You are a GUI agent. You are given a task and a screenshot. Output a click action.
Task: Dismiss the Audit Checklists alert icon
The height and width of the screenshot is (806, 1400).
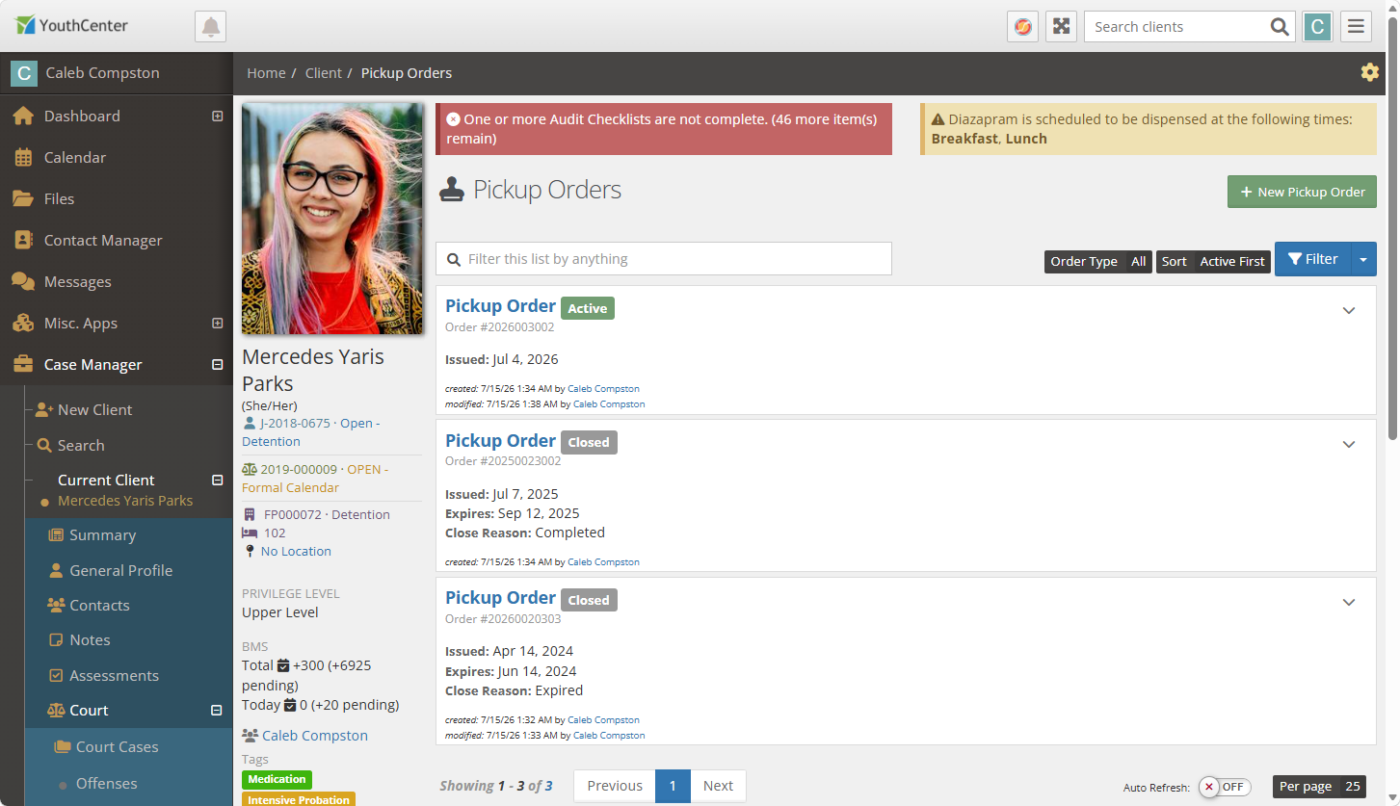click(453, 119)
